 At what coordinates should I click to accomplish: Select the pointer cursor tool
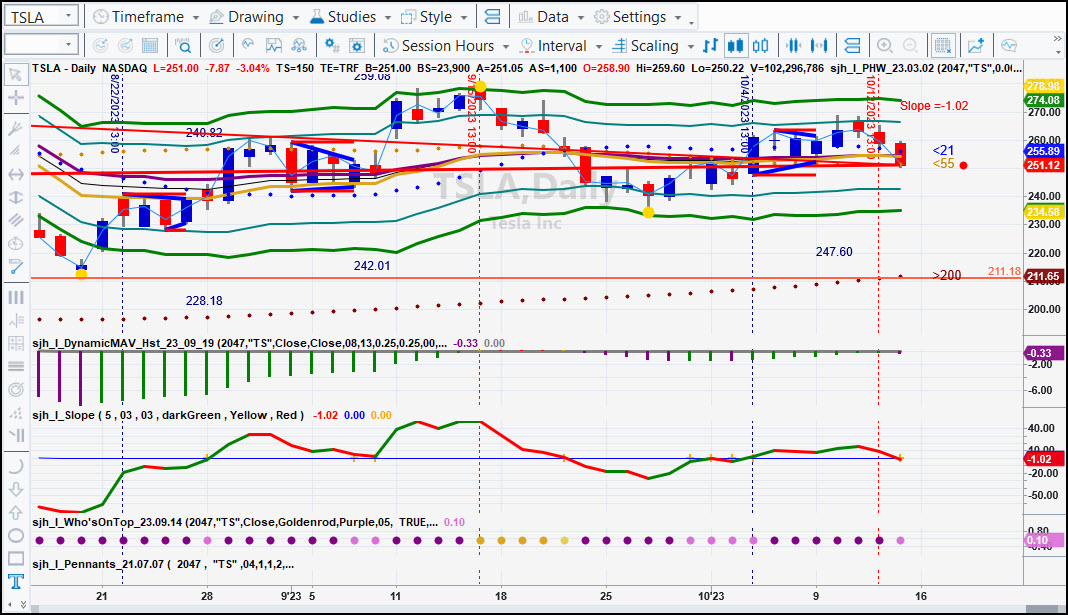[x=15, y=74]
